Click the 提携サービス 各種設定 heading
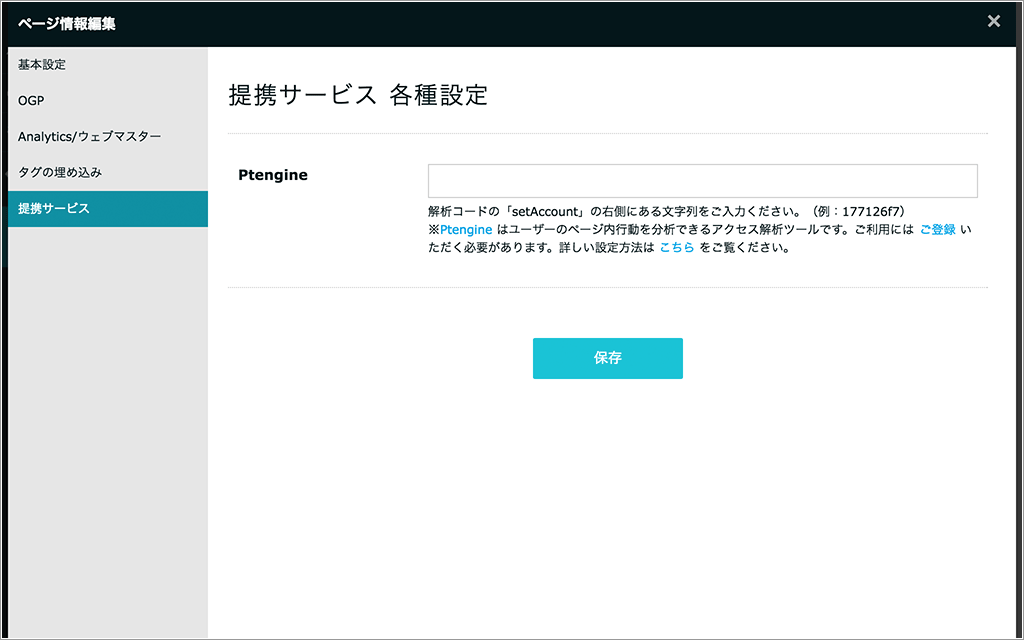 (358, 95)
